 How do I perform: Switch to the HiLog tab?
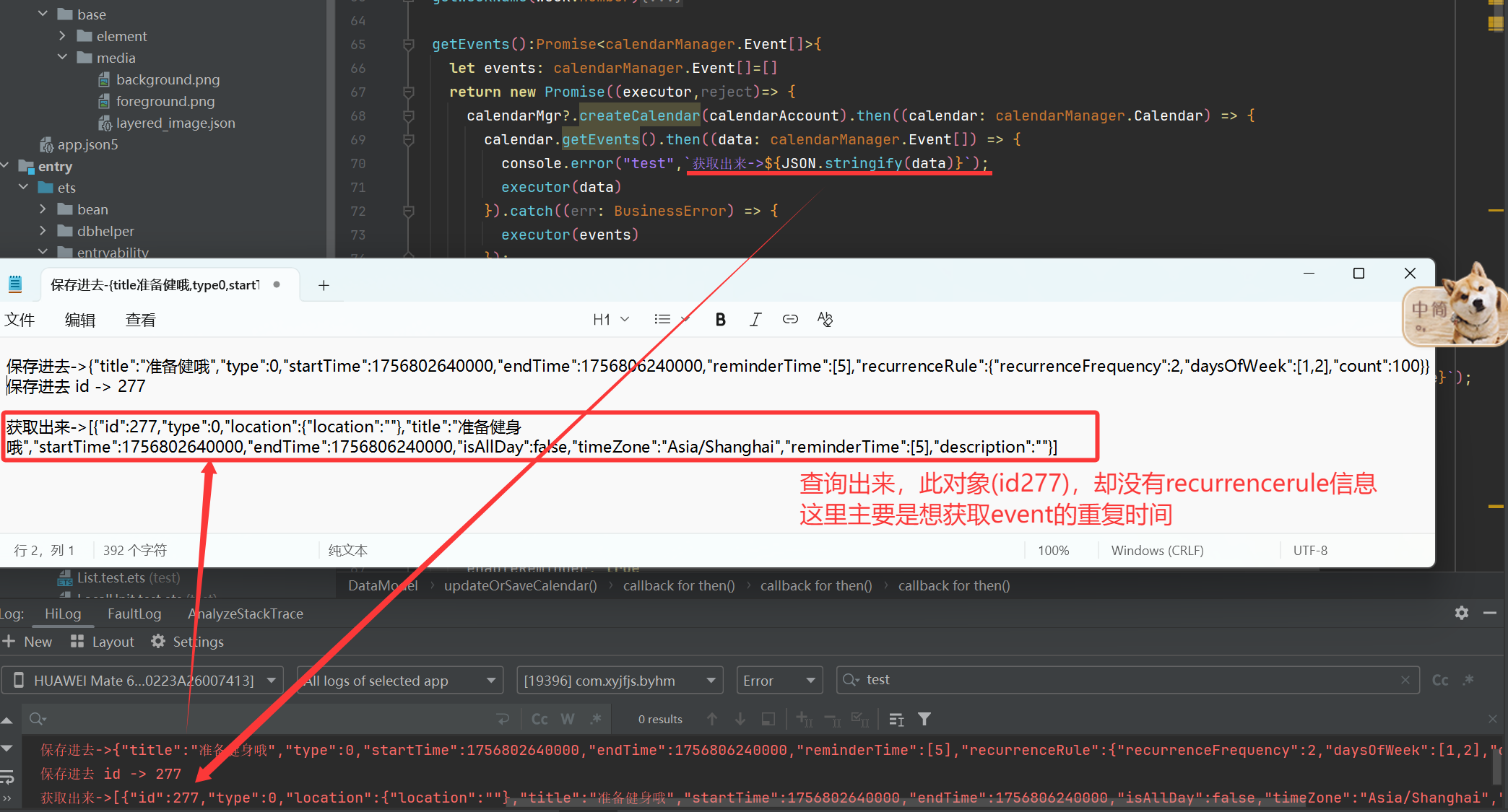tap(63, 614)
